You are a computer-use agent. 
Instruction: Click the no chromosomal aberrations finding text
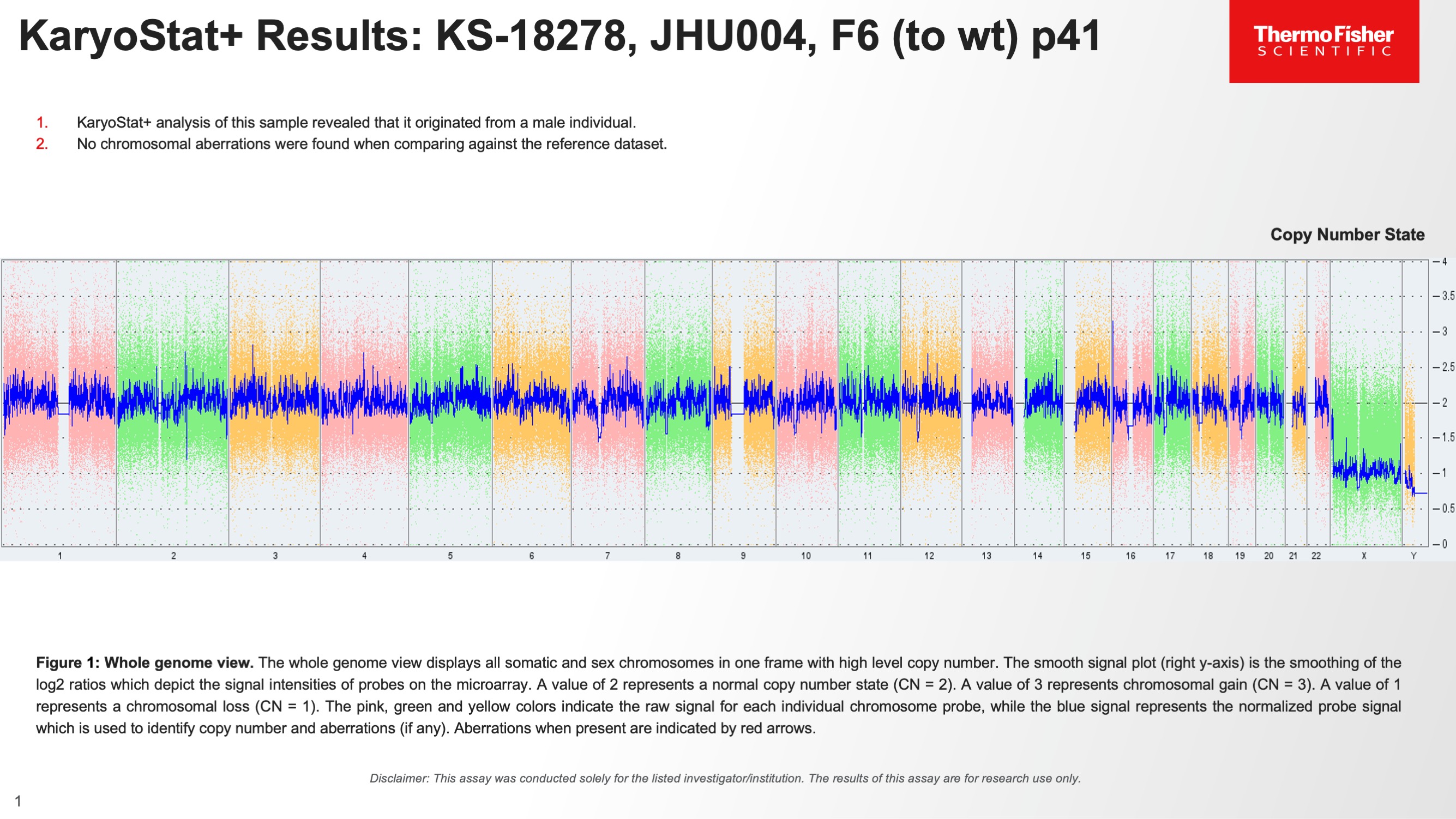click(x=371, y=144)
